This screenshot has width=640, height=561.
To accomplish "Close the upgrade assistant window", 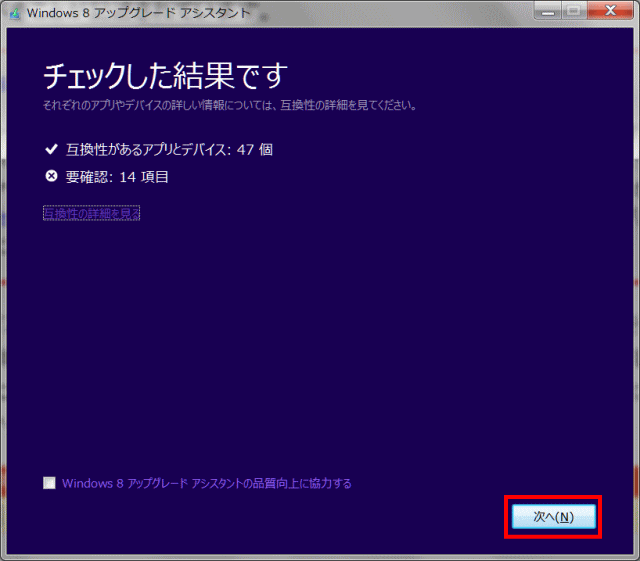I will [611, 11].
